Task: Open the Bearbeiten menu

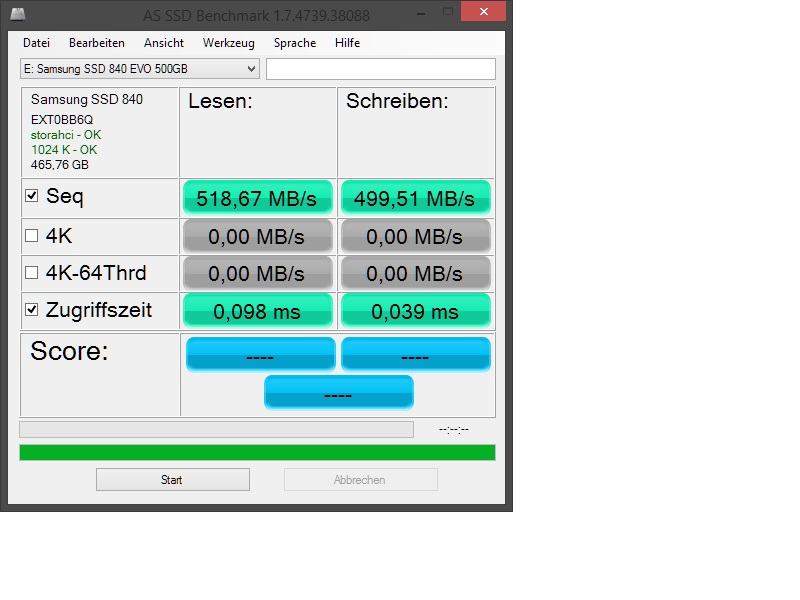Action: pyautogui.click(x=97, y=43)
